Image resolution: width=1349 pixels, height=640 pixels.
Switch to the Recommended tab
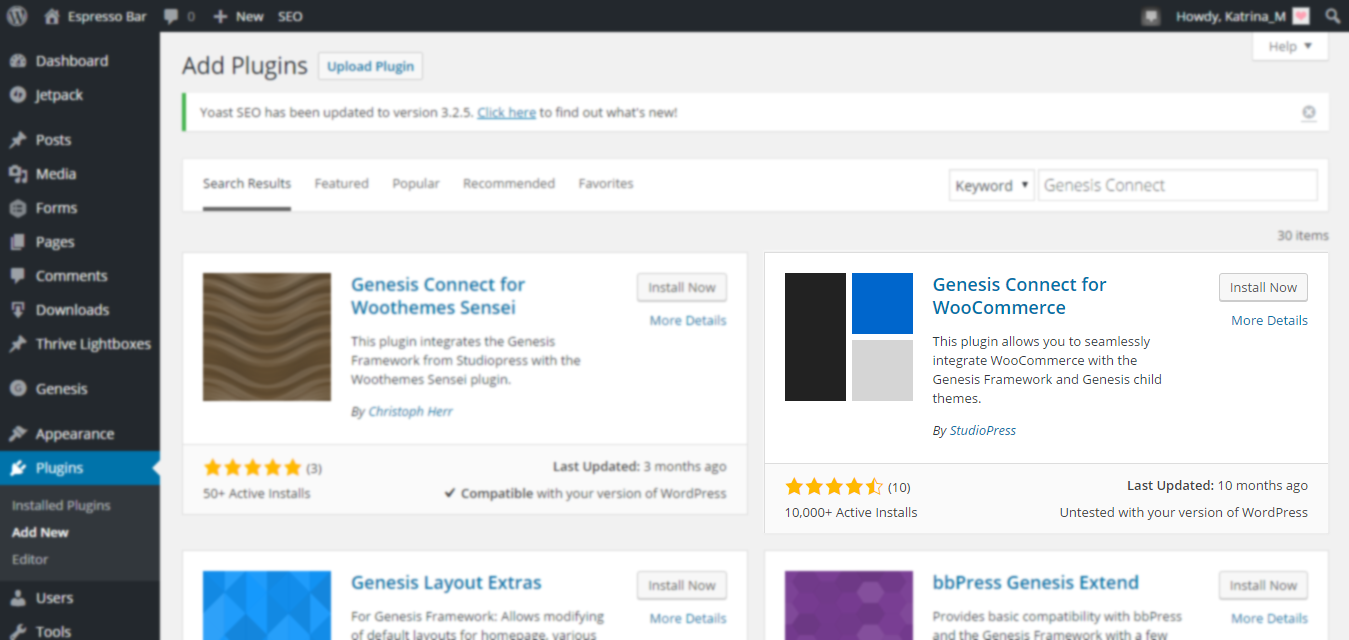(509, 184)
